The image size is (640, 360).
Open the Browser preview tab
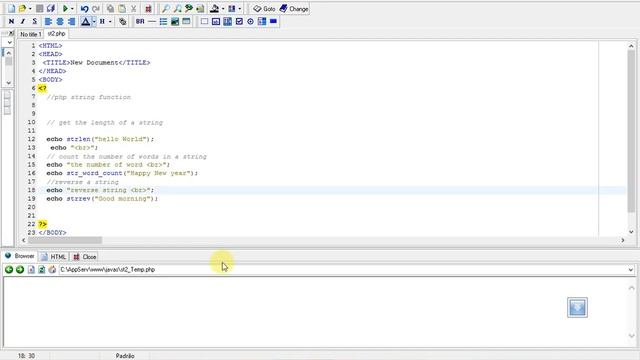pos(20,256)
